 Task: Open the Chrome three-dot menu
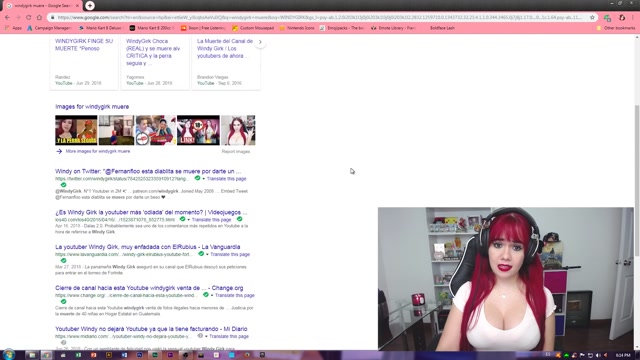coord(633,18)
